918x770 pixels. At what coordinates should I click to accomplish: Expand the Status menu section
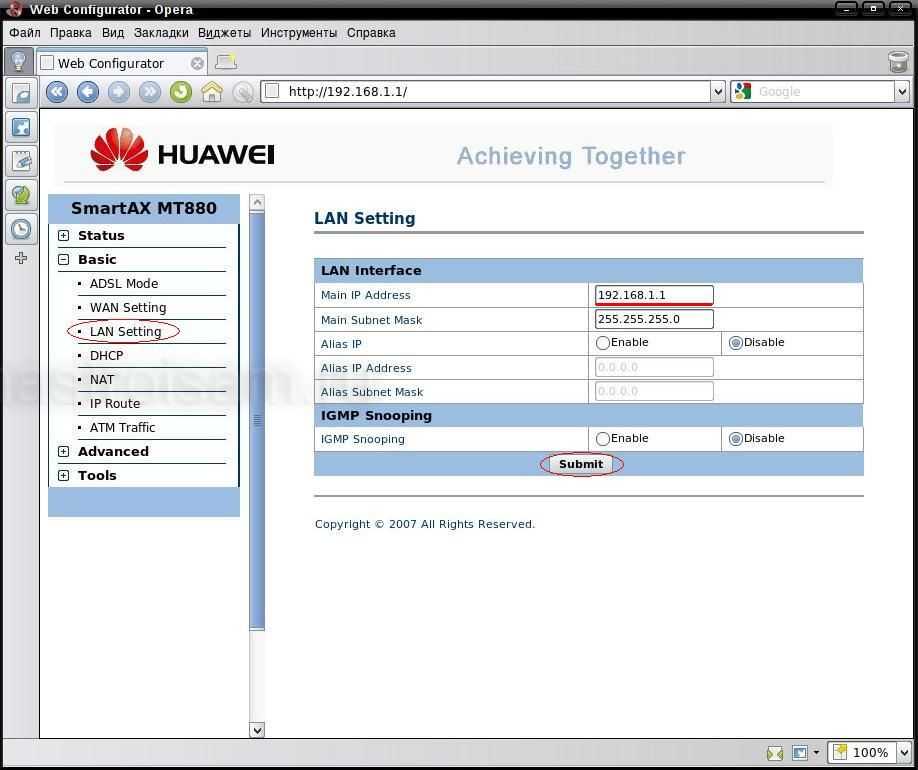(64, 235)
